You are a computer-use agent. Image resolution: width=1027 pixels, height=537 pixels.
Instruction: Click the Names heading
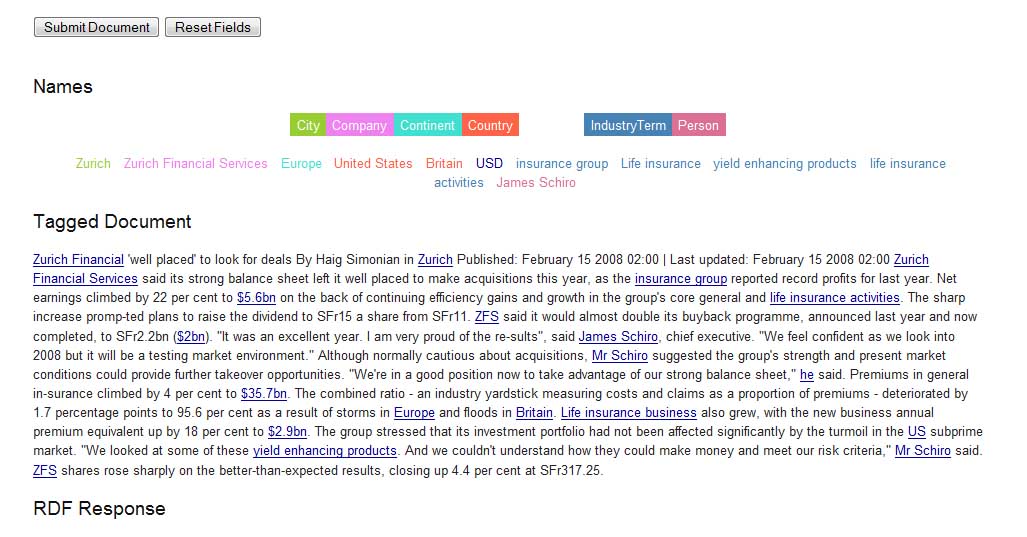click(x=63, y=86)
